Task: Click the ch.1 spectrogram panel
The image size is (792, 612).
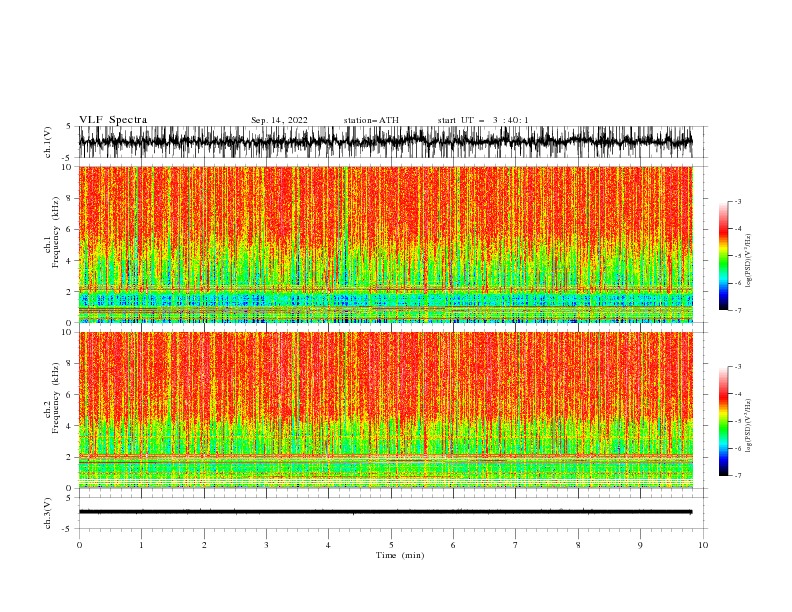Action: pos(385,244)
